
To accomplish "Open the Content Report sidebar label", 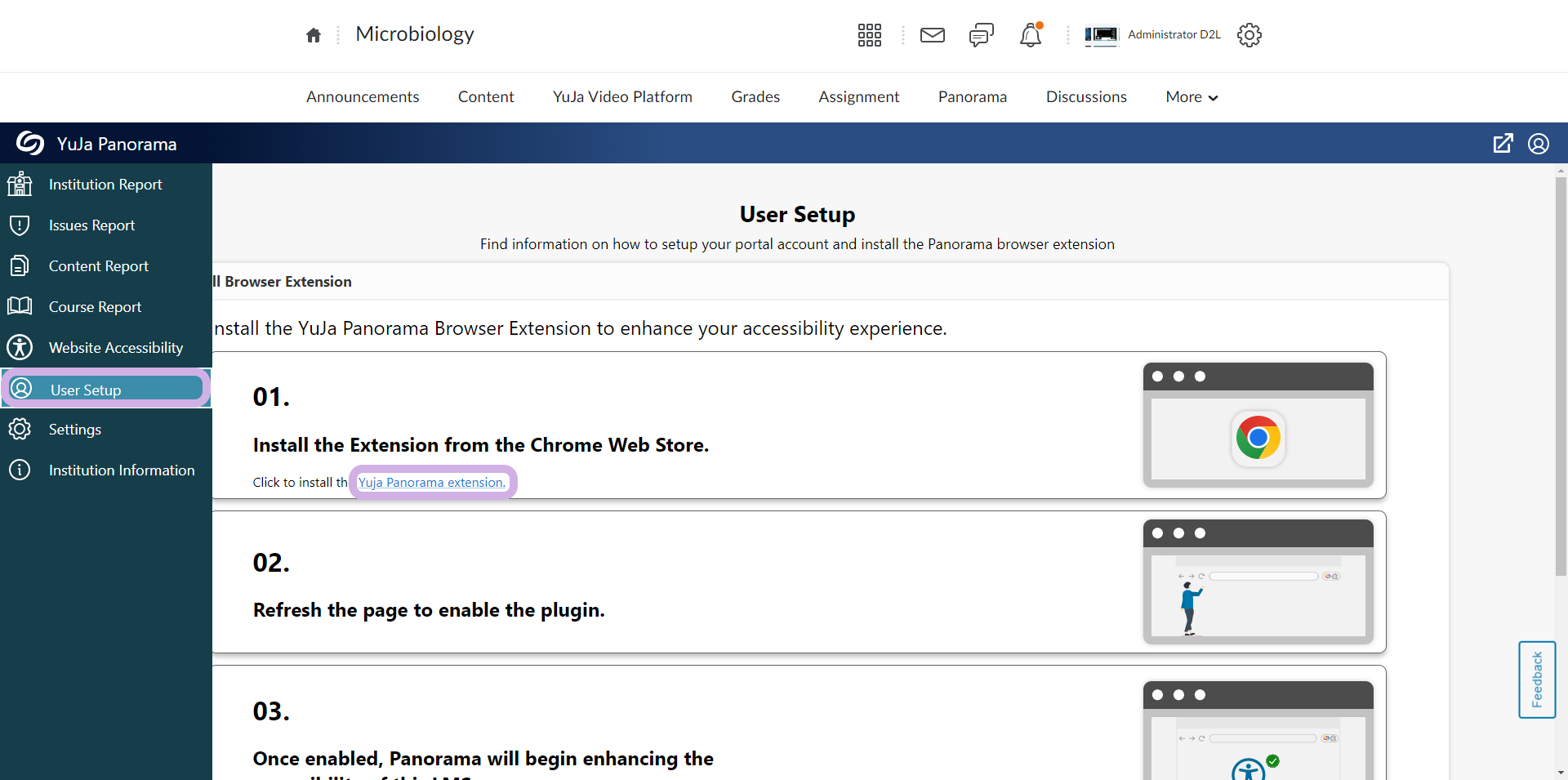I will coord(98,266).
